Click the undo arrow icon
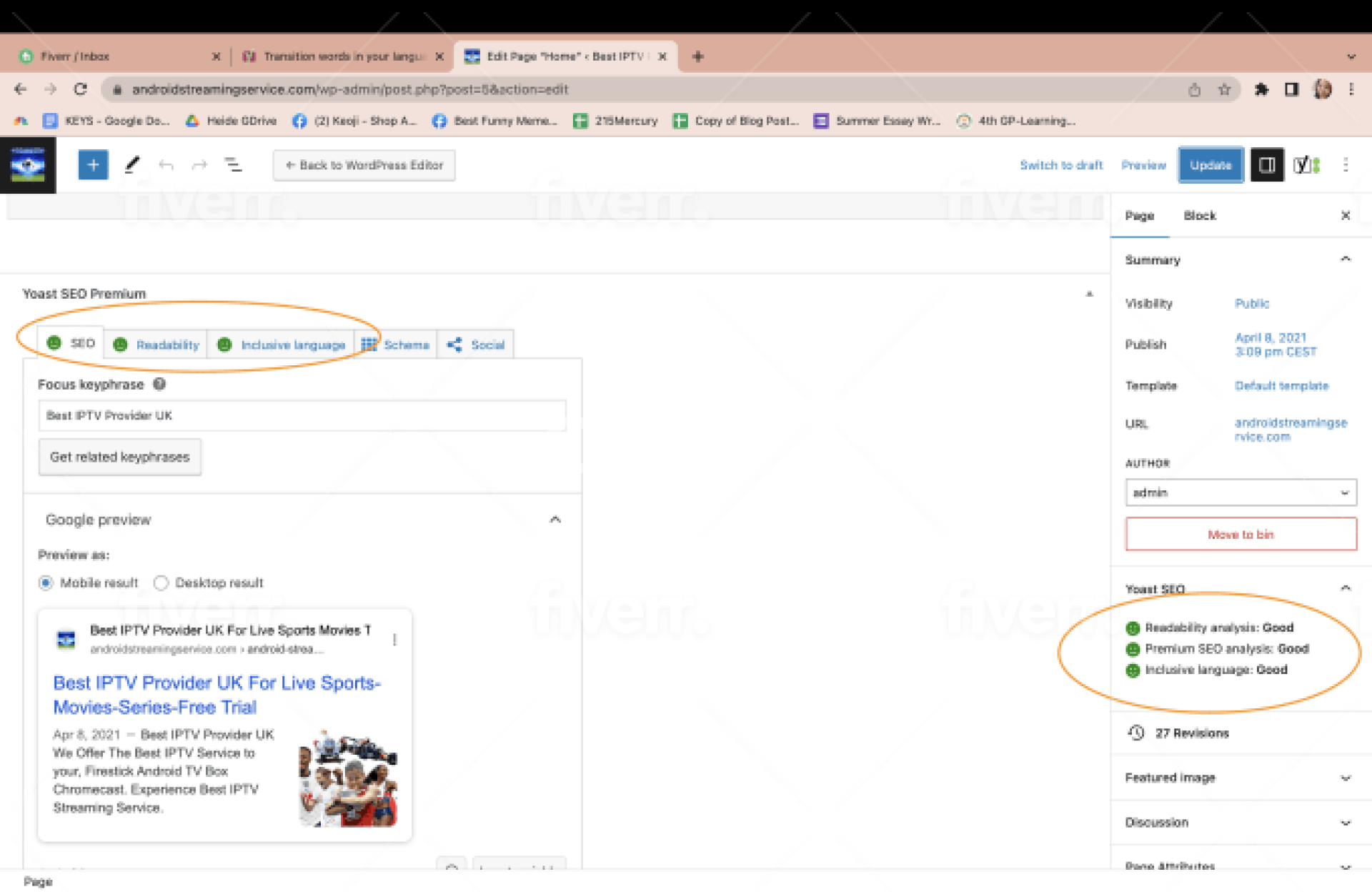 point(166,165)
